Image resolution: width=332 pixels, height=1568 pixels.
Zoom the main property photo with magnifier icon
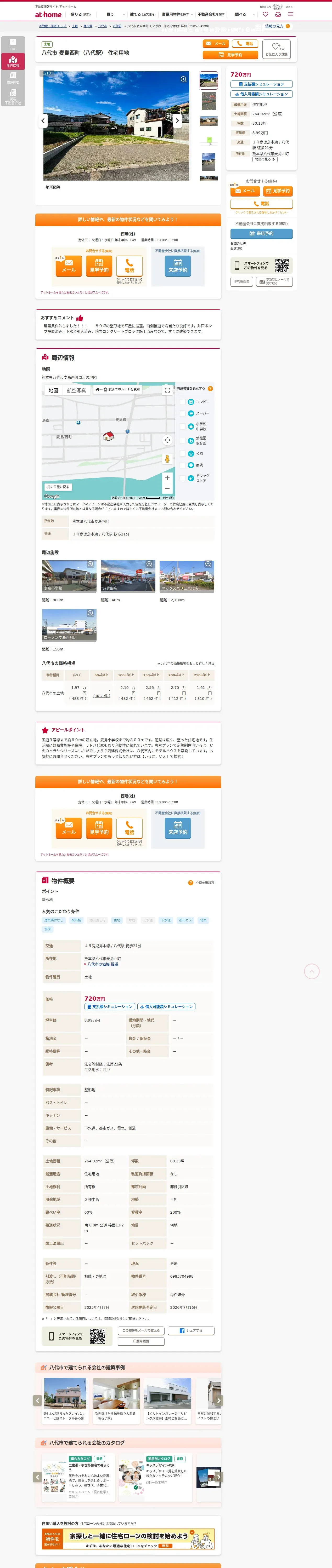183,79
